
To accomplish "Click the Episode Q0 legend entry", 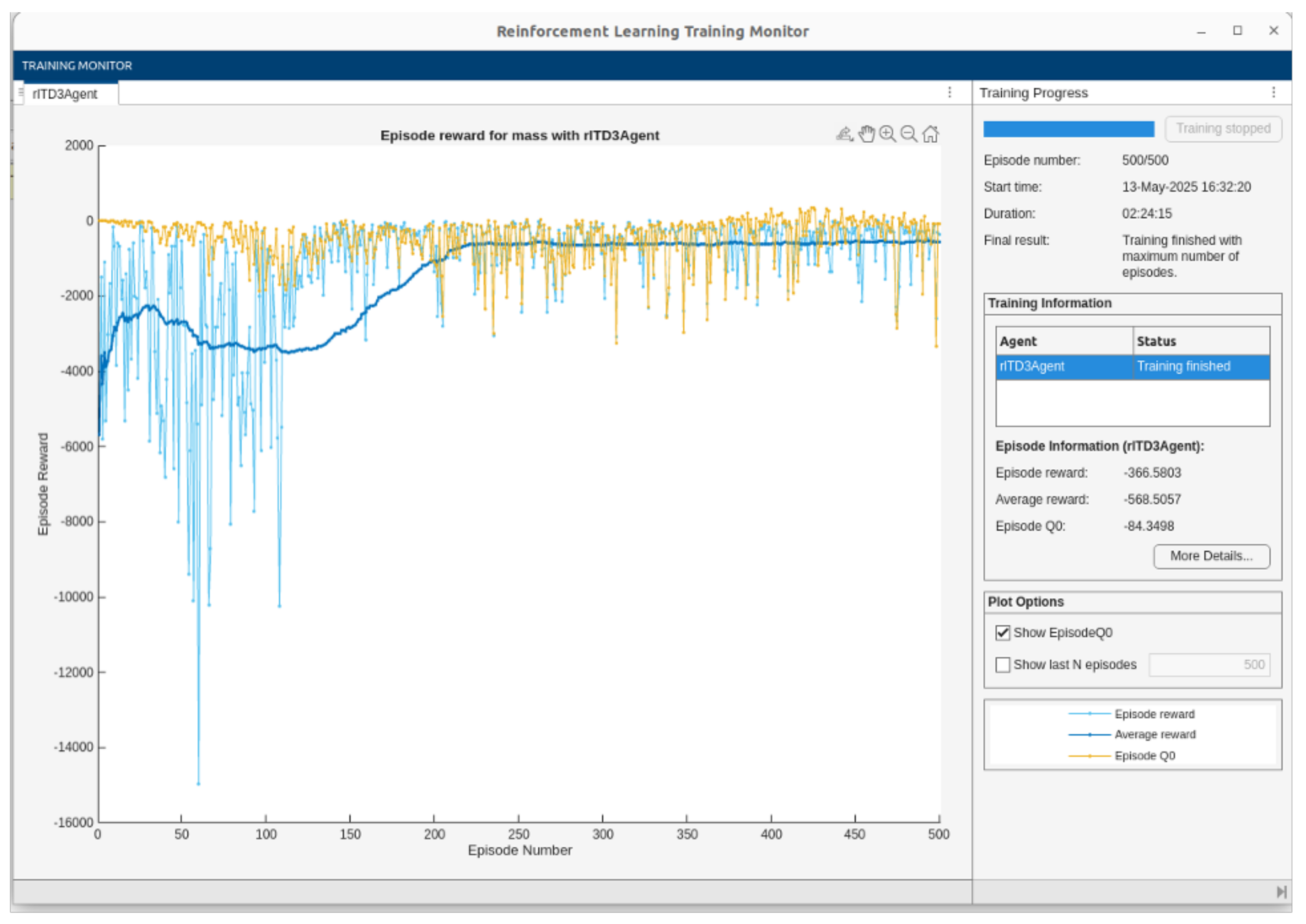I will (x=1122, y=756).
